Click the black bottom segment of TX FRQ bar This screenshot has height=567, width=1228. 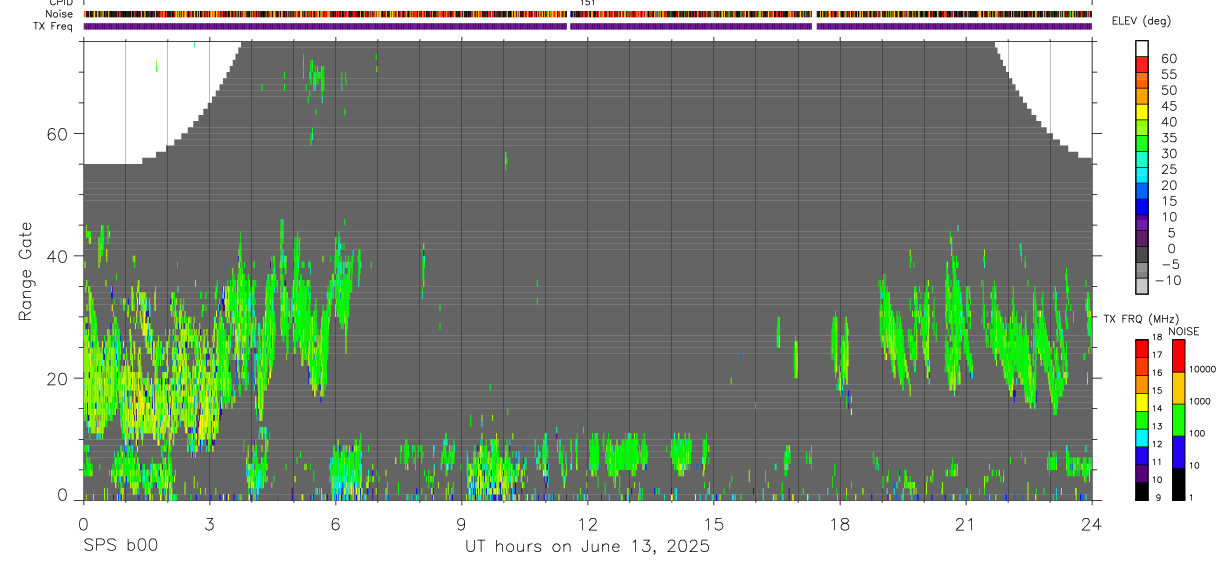1142,491
